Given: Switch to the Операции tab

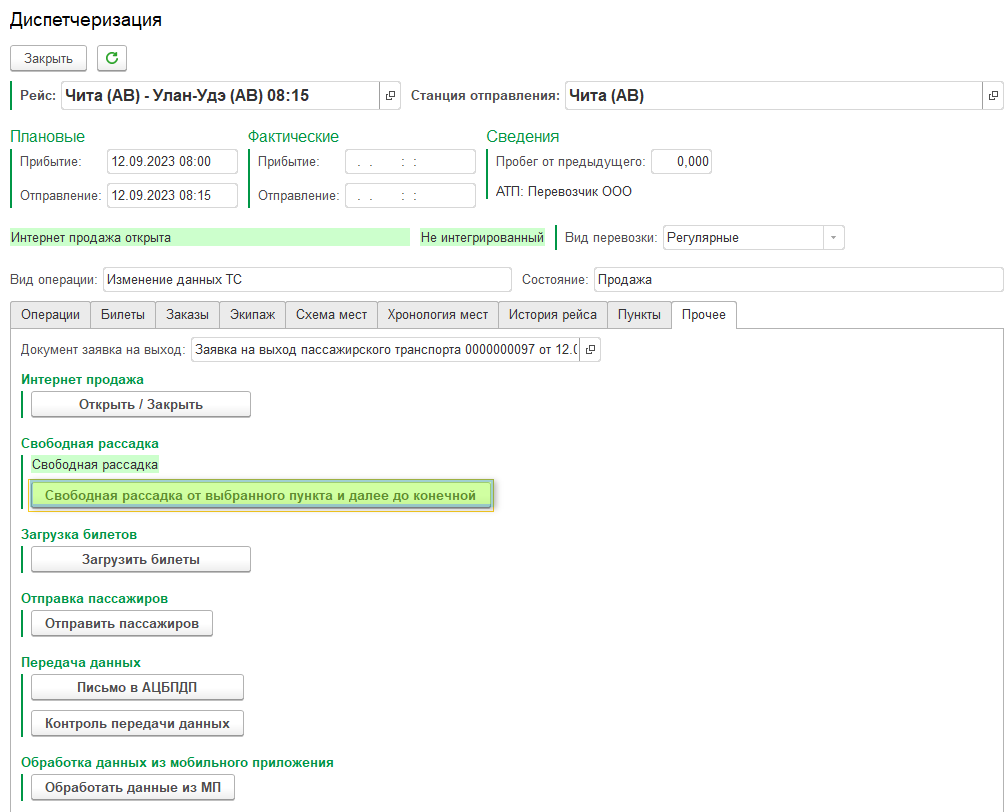Looking at the screenshot, I should point(50,315).
